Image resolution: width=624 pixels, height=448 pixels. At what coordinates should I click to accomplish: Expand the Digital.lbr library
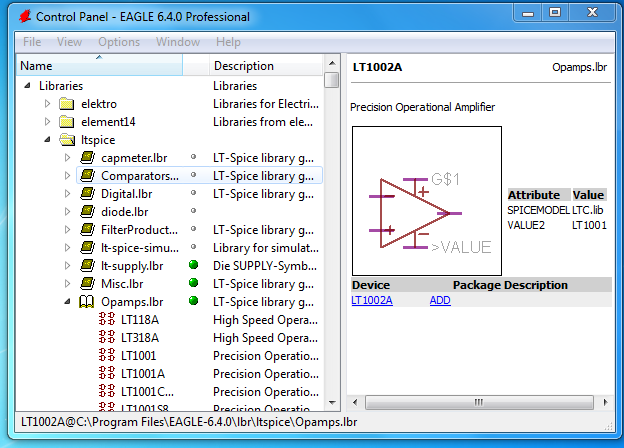pos(68,194)
